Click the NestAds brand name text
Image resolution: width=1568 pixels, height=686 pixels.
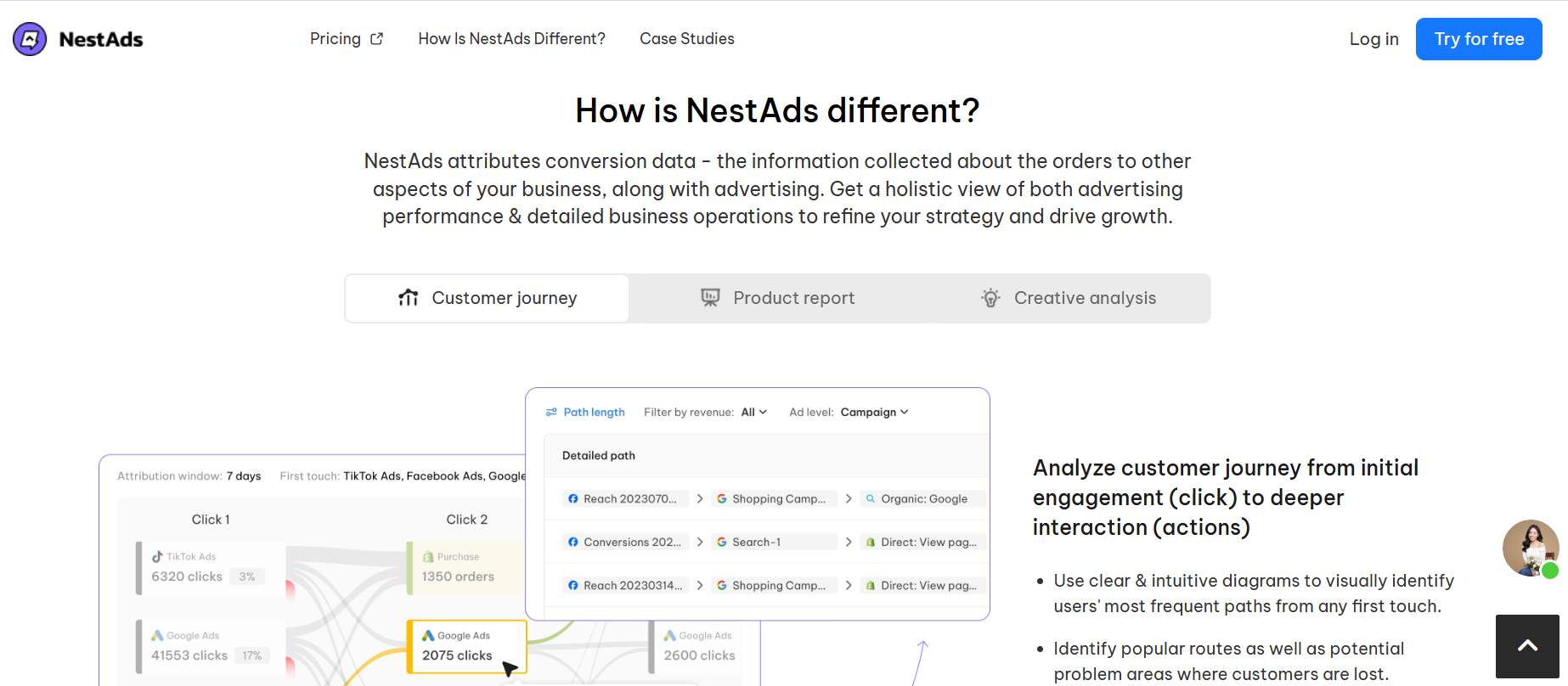(101, 39)
